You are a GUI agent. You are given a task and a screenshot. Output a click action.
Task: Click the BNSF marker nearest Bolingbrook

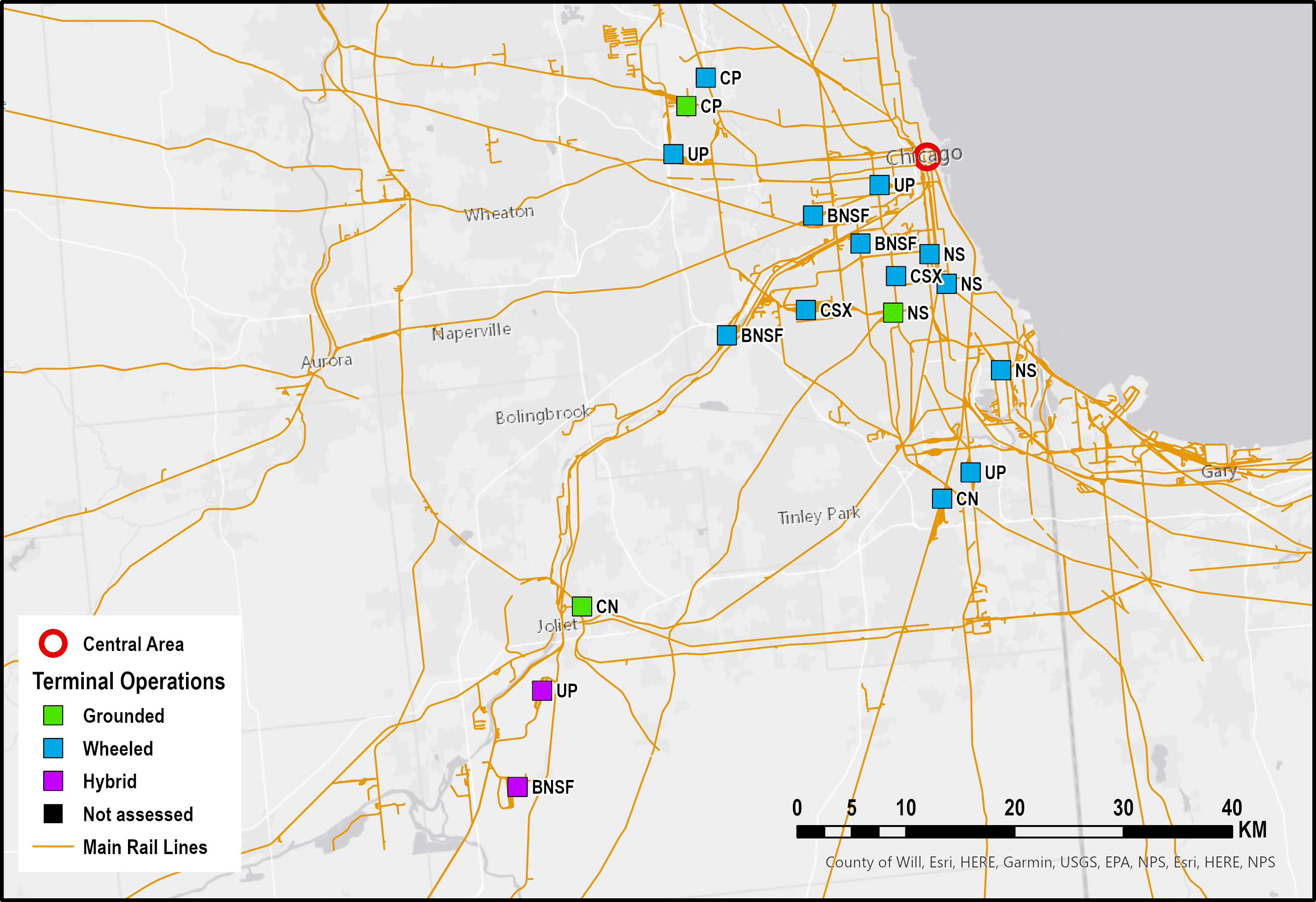pos(727,335)
